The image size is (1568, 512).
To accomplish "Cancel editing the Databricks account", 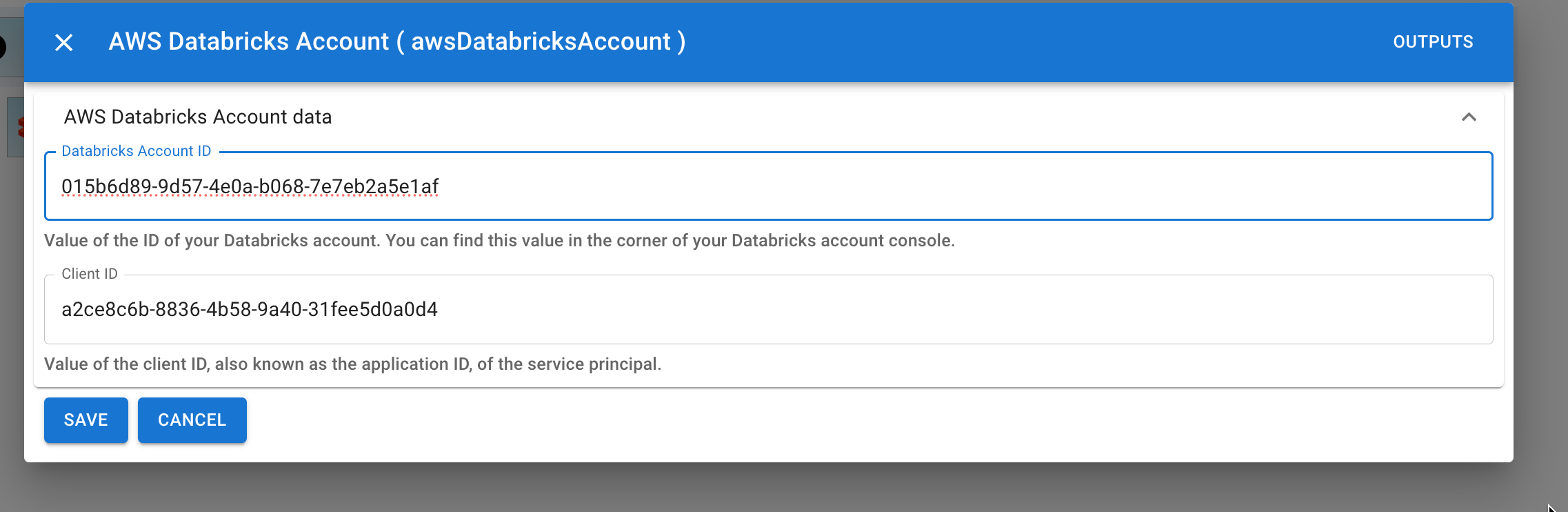I will (192, 420).
